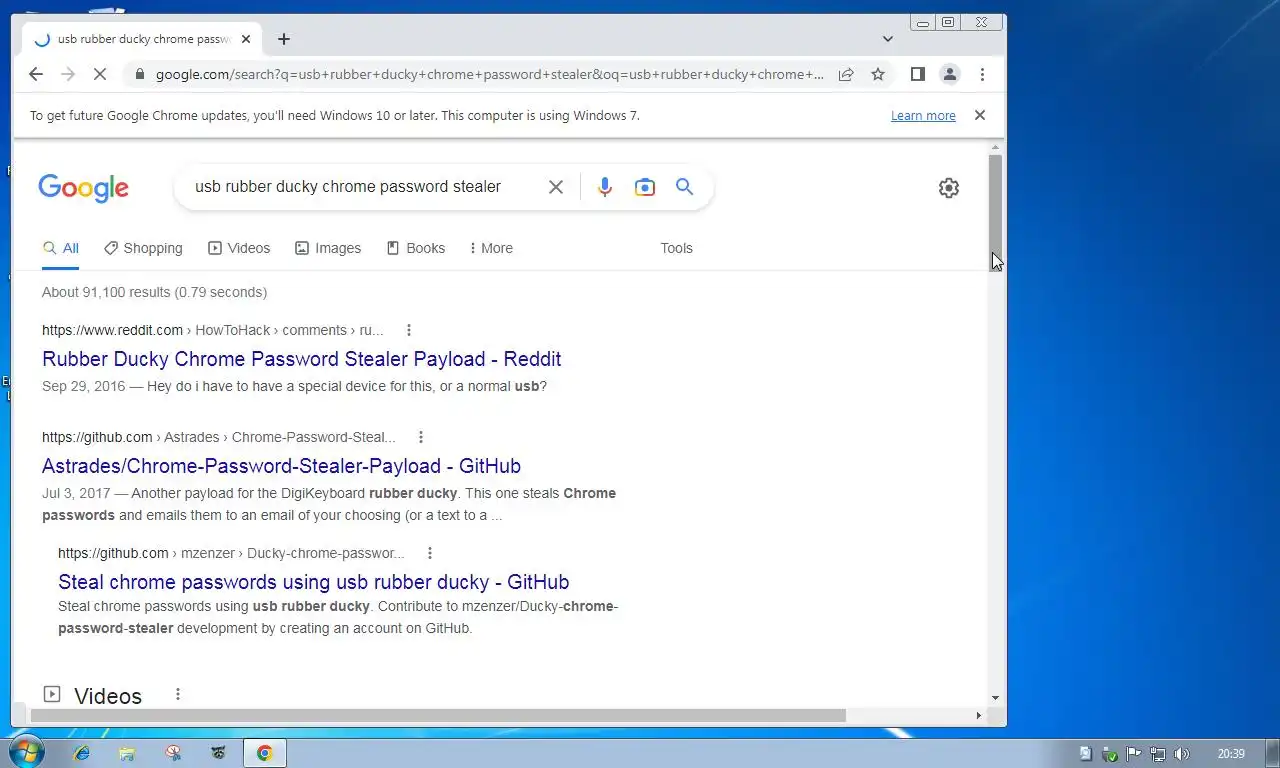Open Google quick settings gear
The width and height of the screenshot is (1280, 768).
(x=949, y=188)
